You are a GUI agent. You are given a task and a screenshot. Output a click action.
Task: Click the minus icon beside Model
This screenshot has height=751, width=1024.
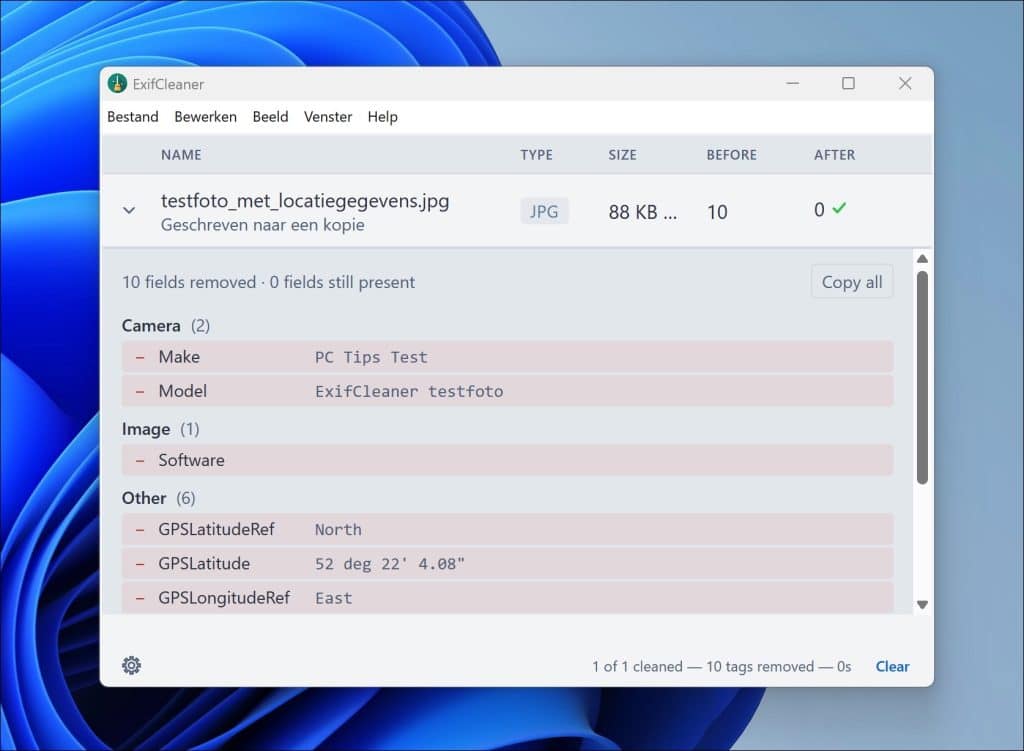pyautogui.click(x=140, y=392)
